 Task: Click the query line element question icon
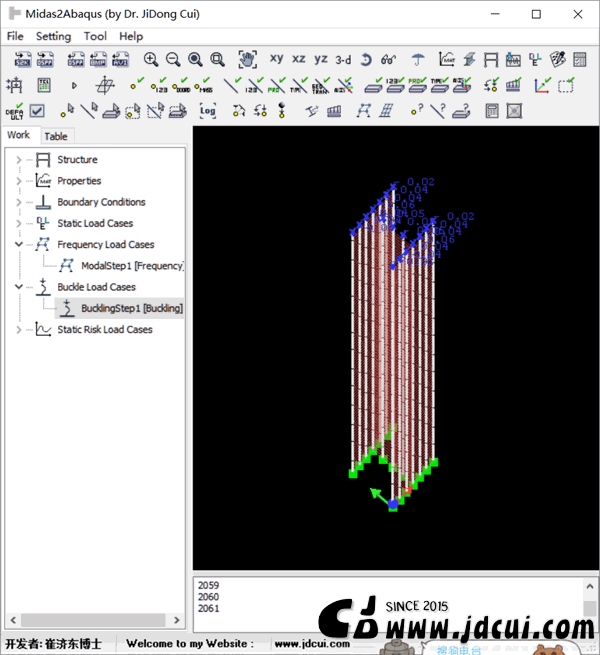(438, 111)
